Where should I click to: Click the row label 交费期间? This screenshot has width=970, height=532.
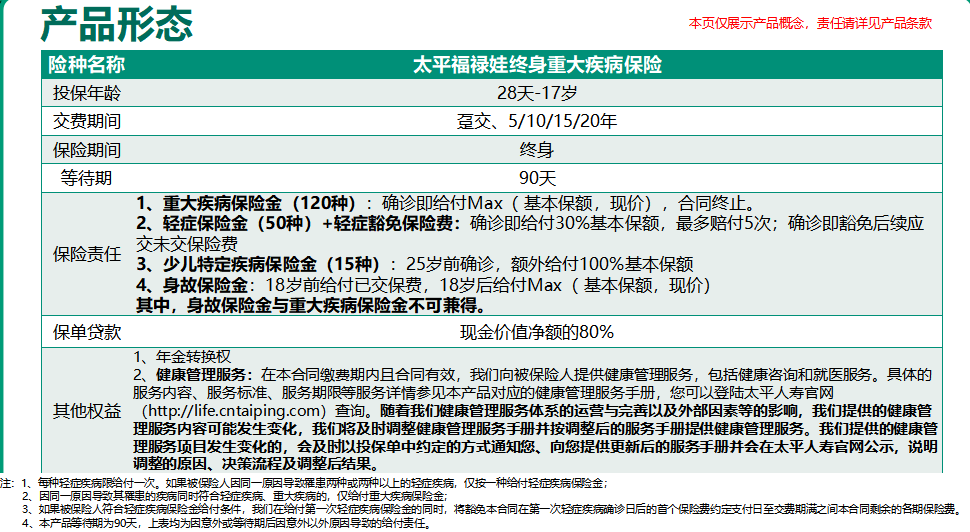click(x=87, y=121)
